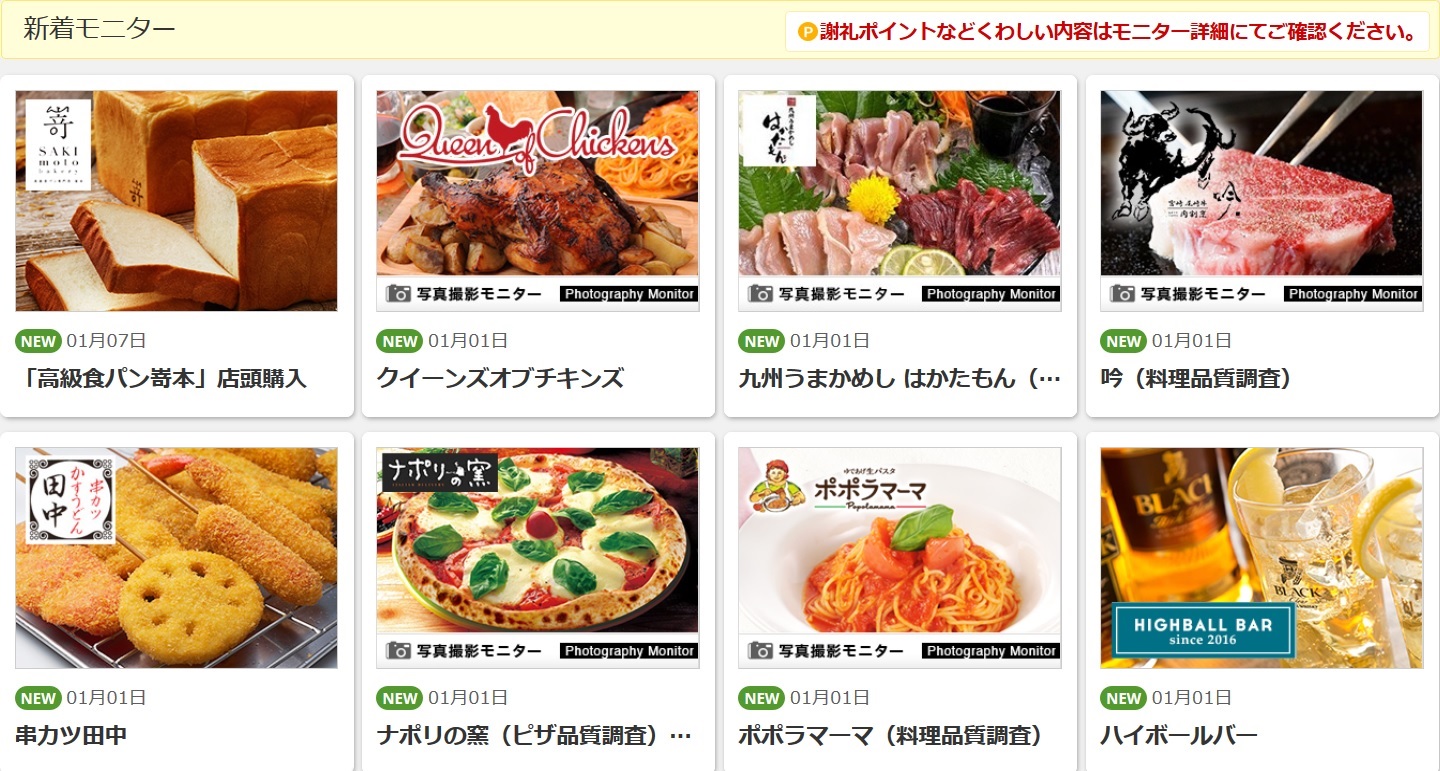Click the 新着モニター section heading

coord(99,29)
